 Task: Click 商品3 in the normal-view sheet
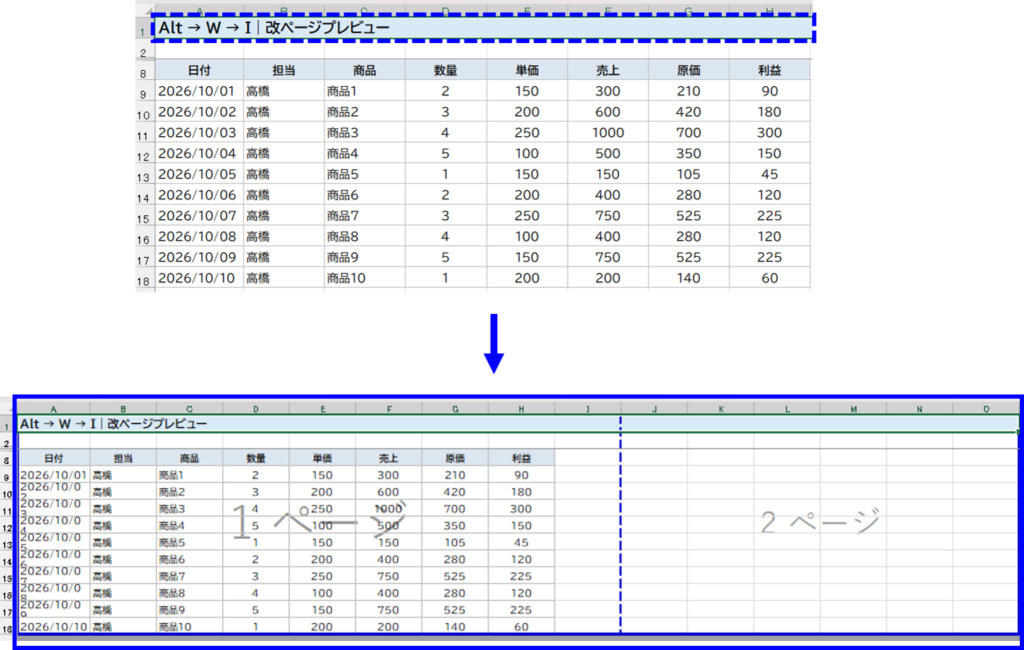pos(364,133)
